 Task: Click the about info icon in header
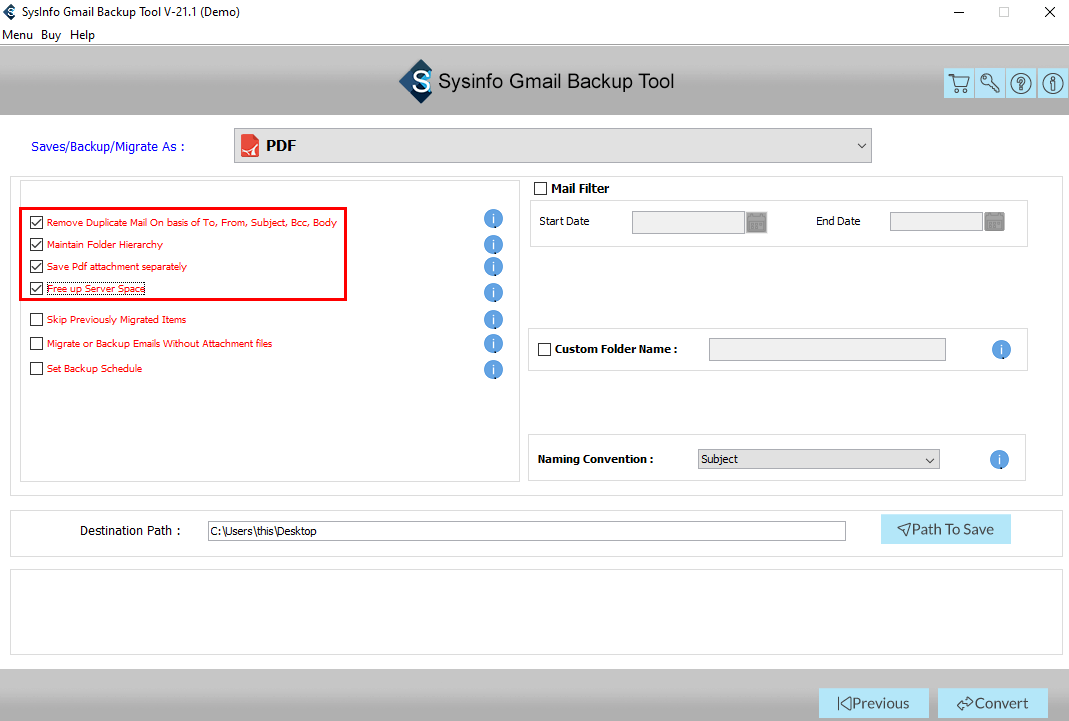pos(1053,83)
